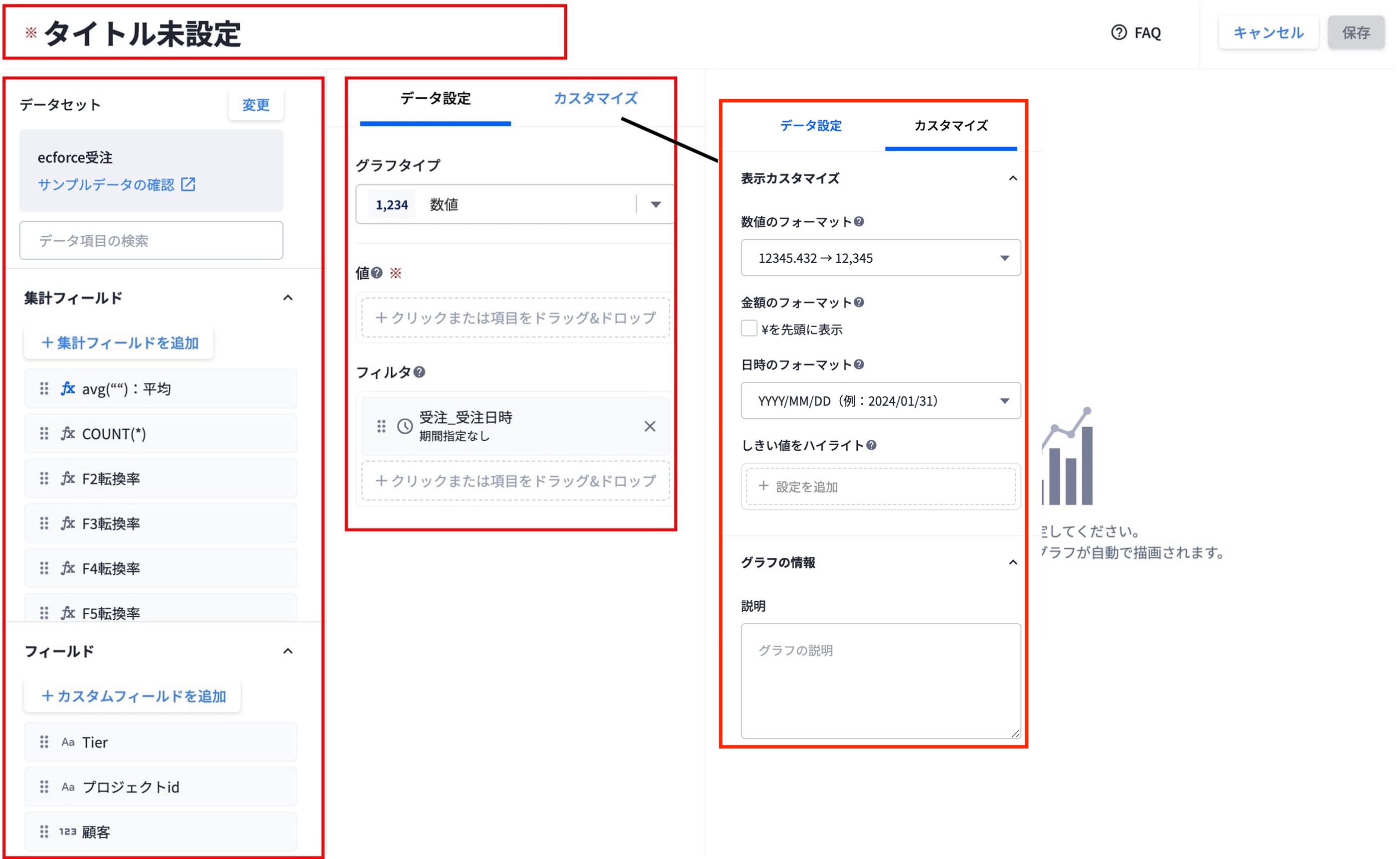Open the help icon next to フィルタ
The image size is (1400, 859).
(x=419, y=372)
